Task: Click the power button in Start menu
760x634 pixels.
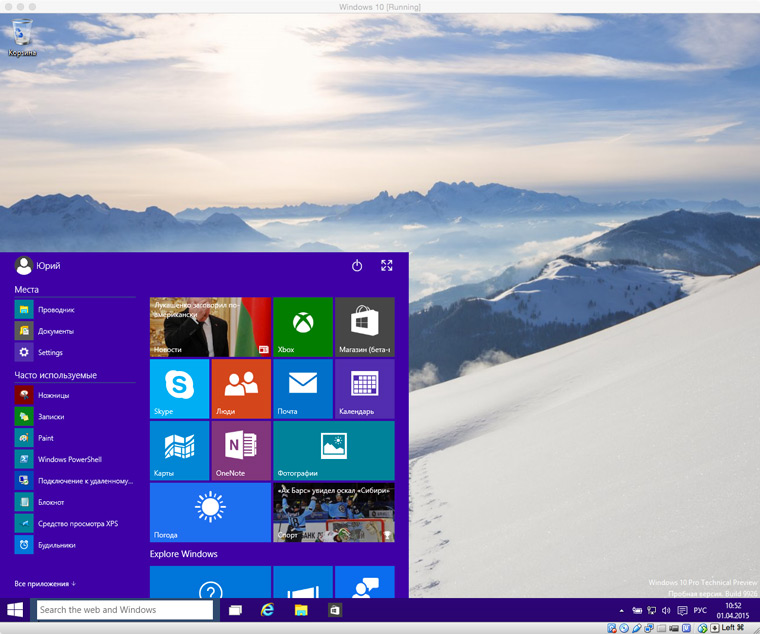Action: 357,266
